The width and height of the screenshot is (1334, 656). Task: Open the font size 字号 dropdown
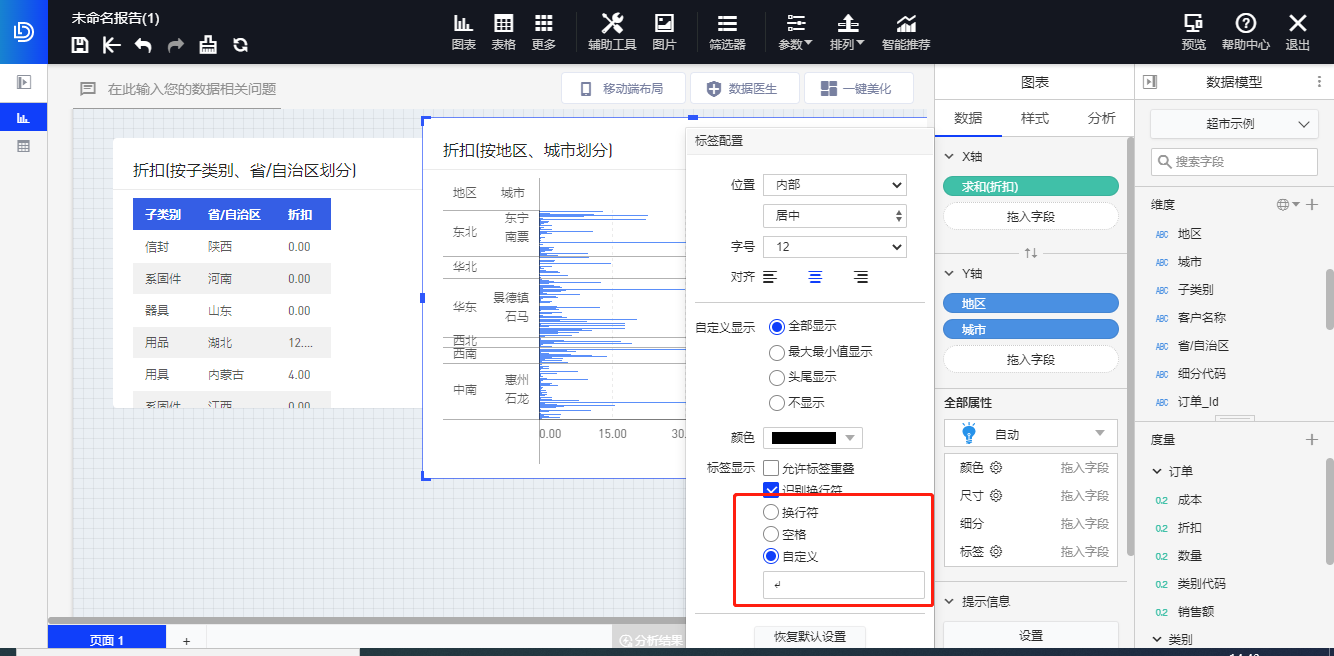point(835,246)
